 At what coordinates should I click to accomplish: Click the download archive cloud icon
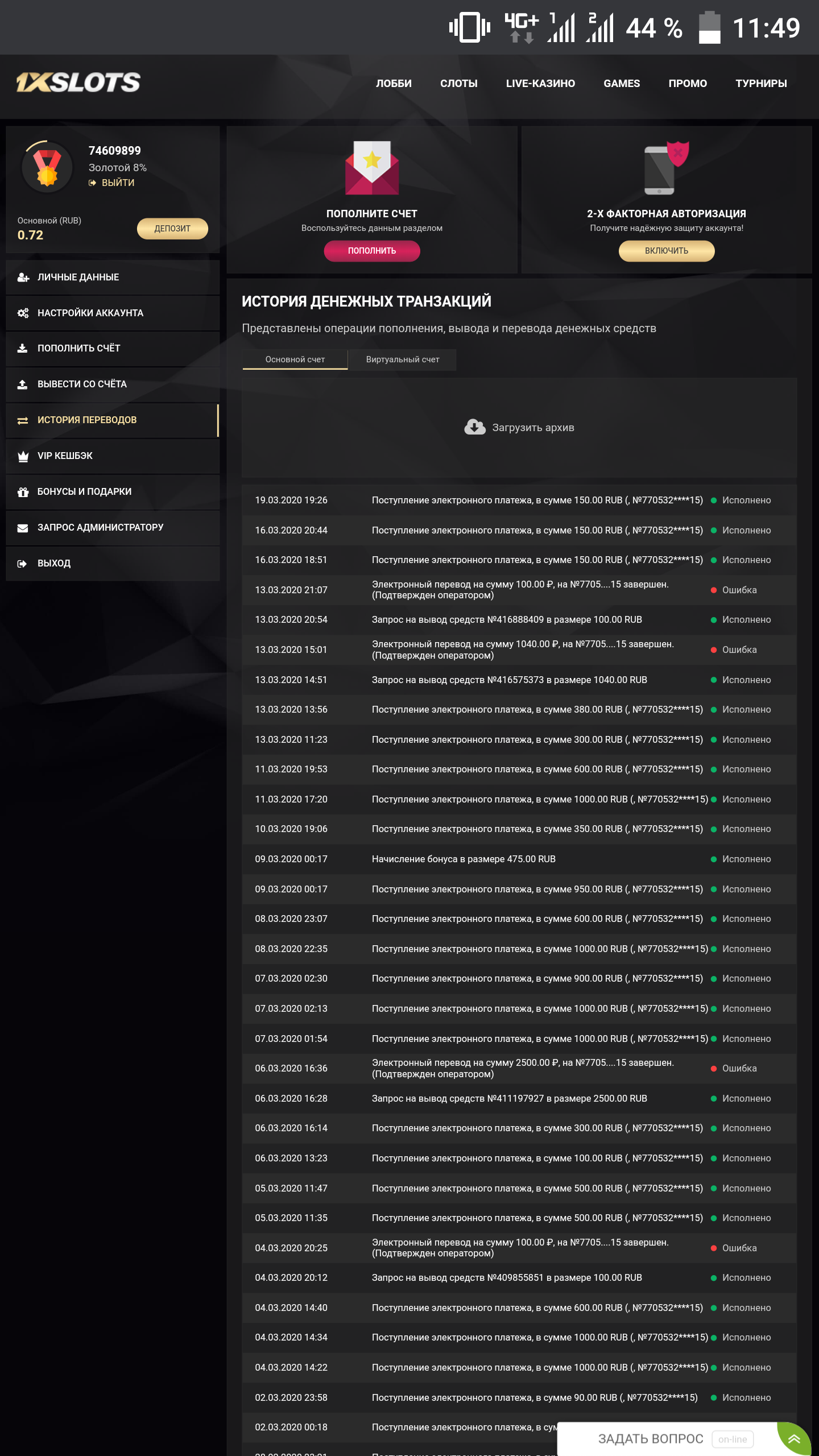474,427
